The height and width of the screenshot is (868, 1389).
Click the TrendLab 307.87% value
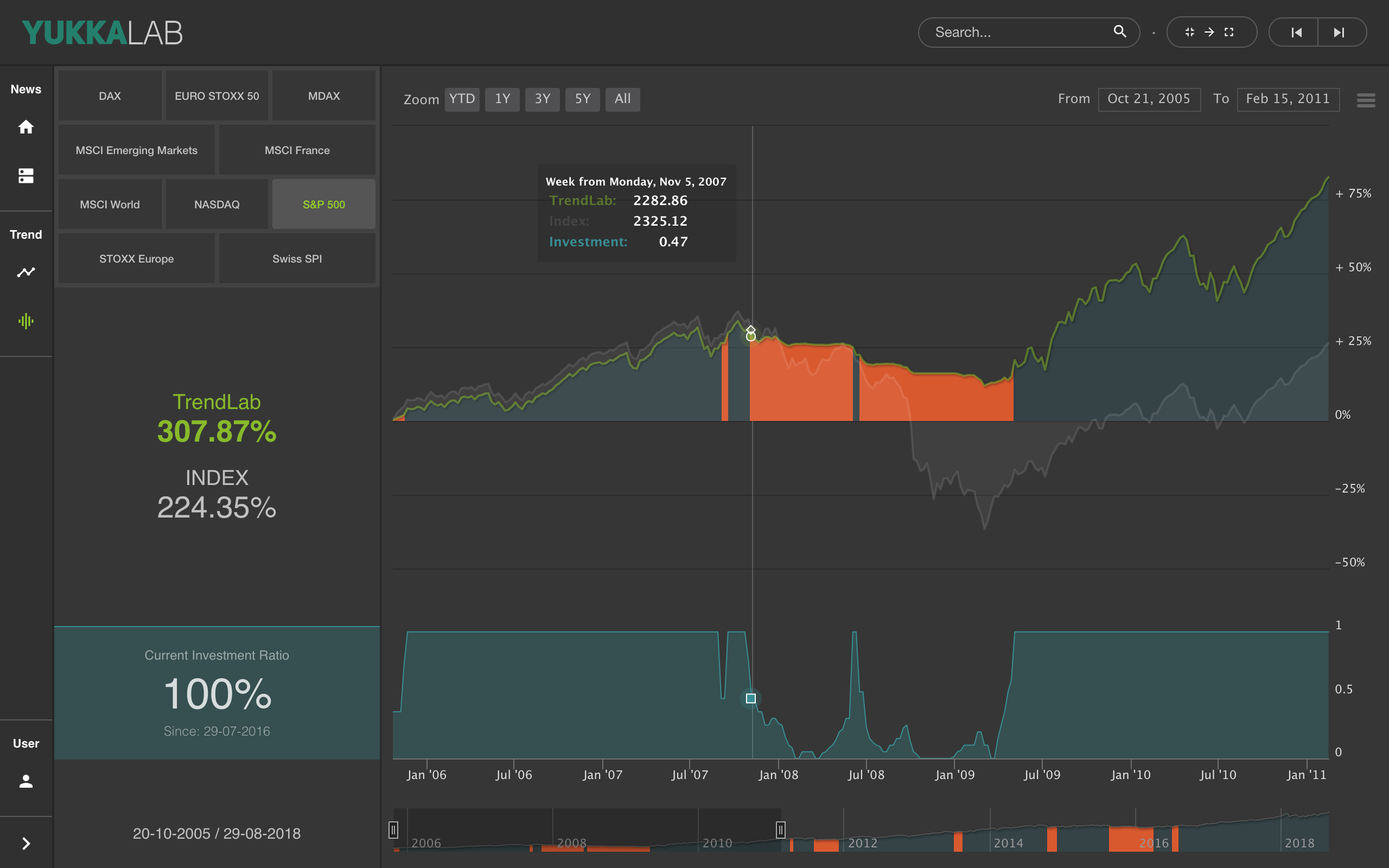click(x=217, y=432)
